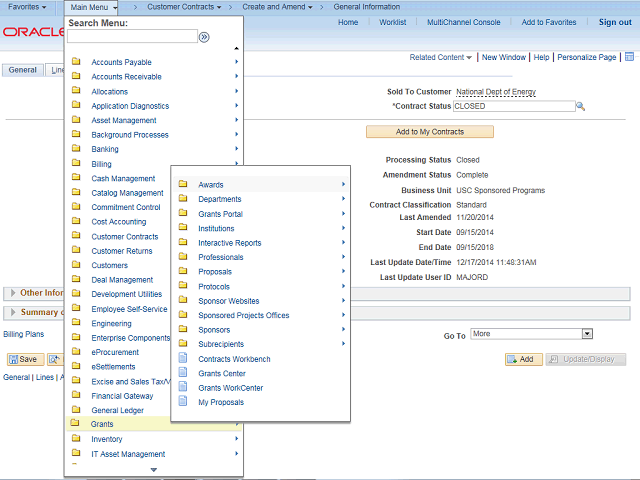This screenshot has height=480, width=640.
Task: Click the Awards folder icon
Action: (x=183, y=184)
